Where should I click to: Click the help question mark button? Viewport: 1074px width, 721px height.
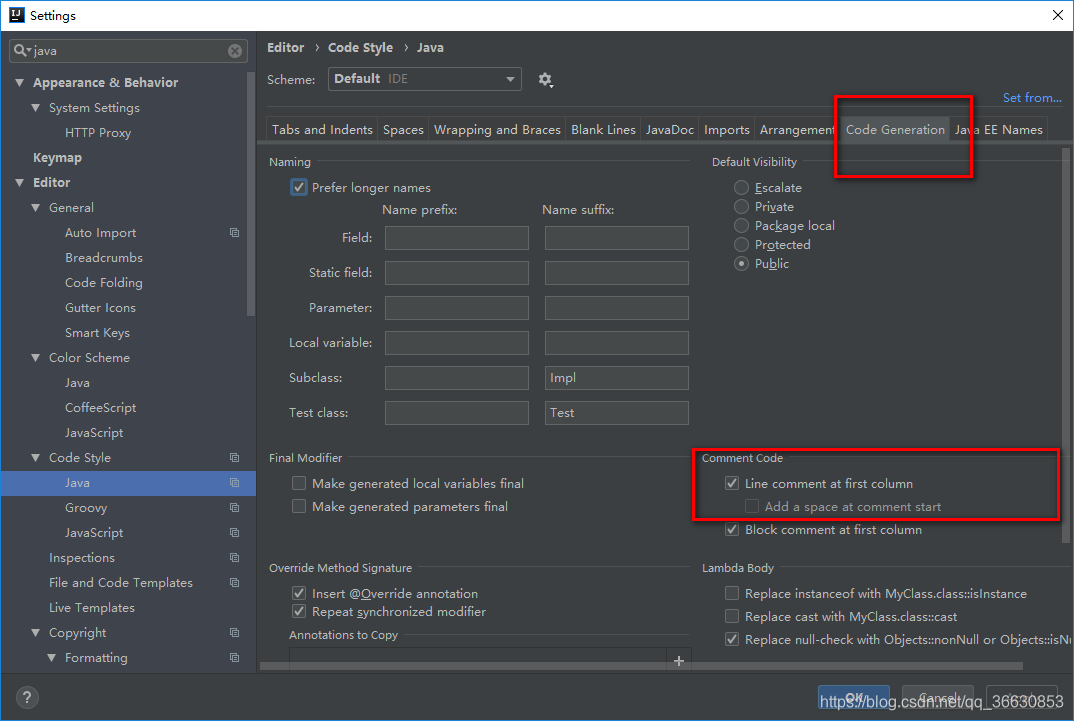(x=27, y=697)
